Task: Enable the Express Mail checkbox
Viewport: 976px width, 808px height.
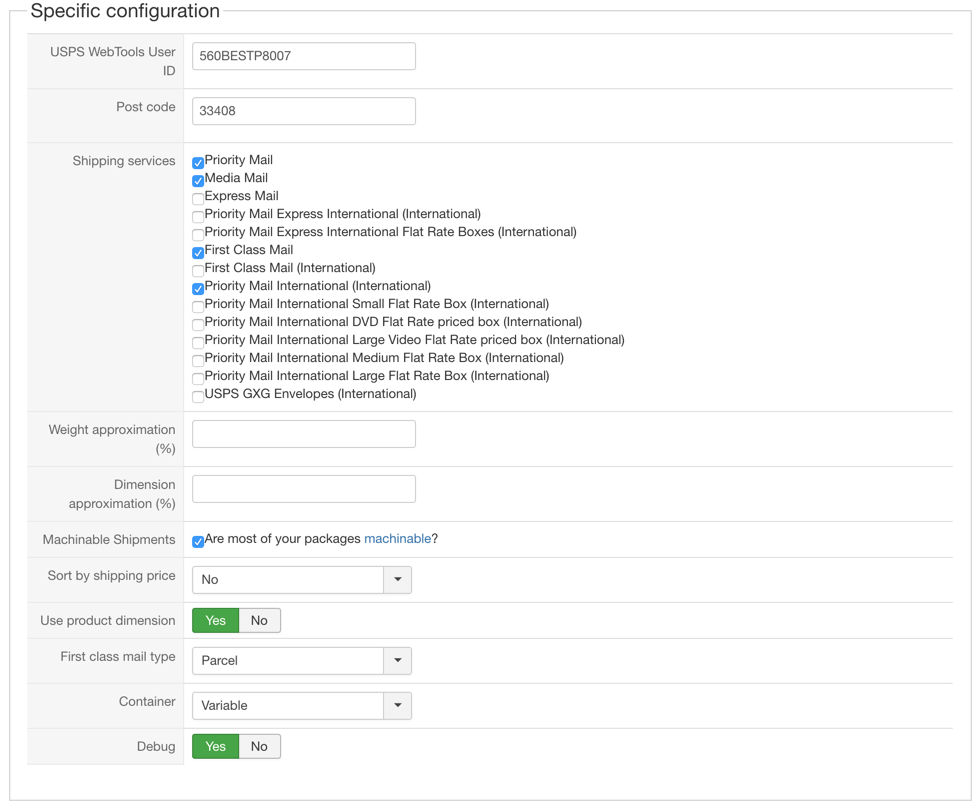Action: pyautogui.click(x=198, y=198)
